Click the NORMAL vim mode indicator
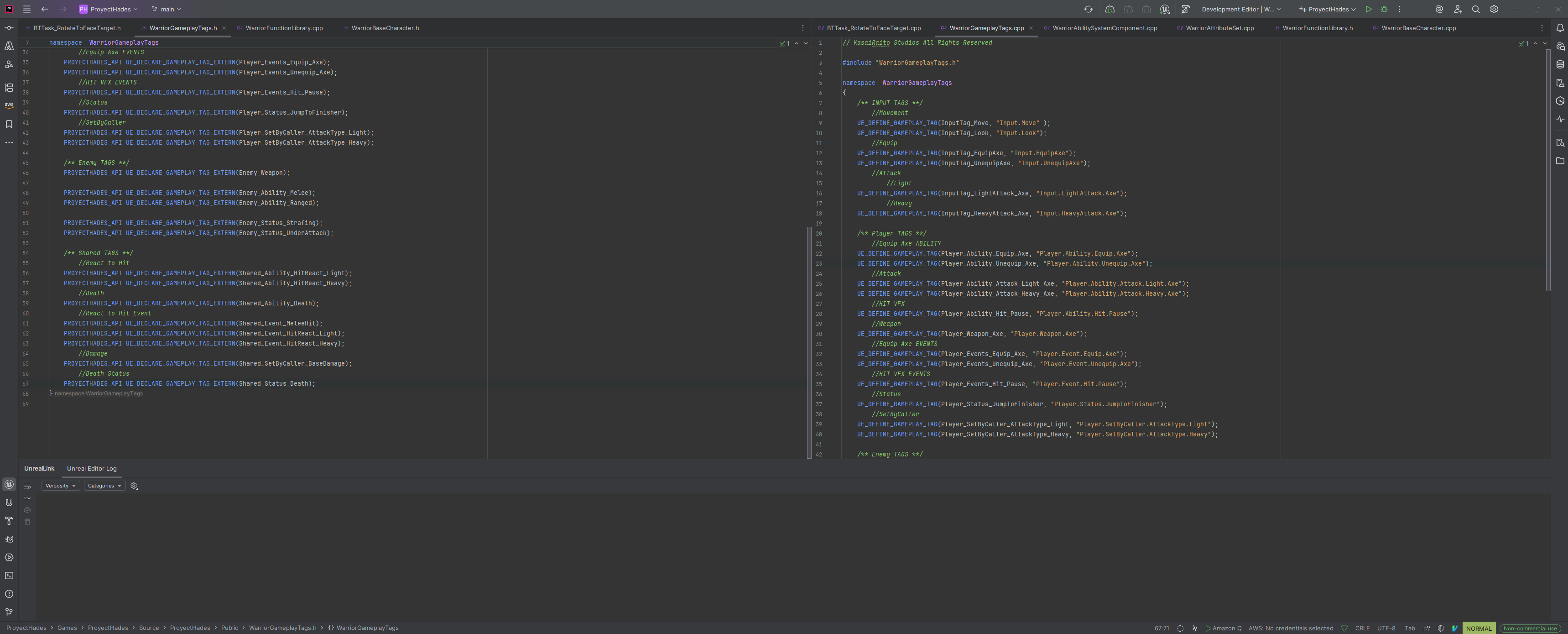 (x=1479, y=629)
